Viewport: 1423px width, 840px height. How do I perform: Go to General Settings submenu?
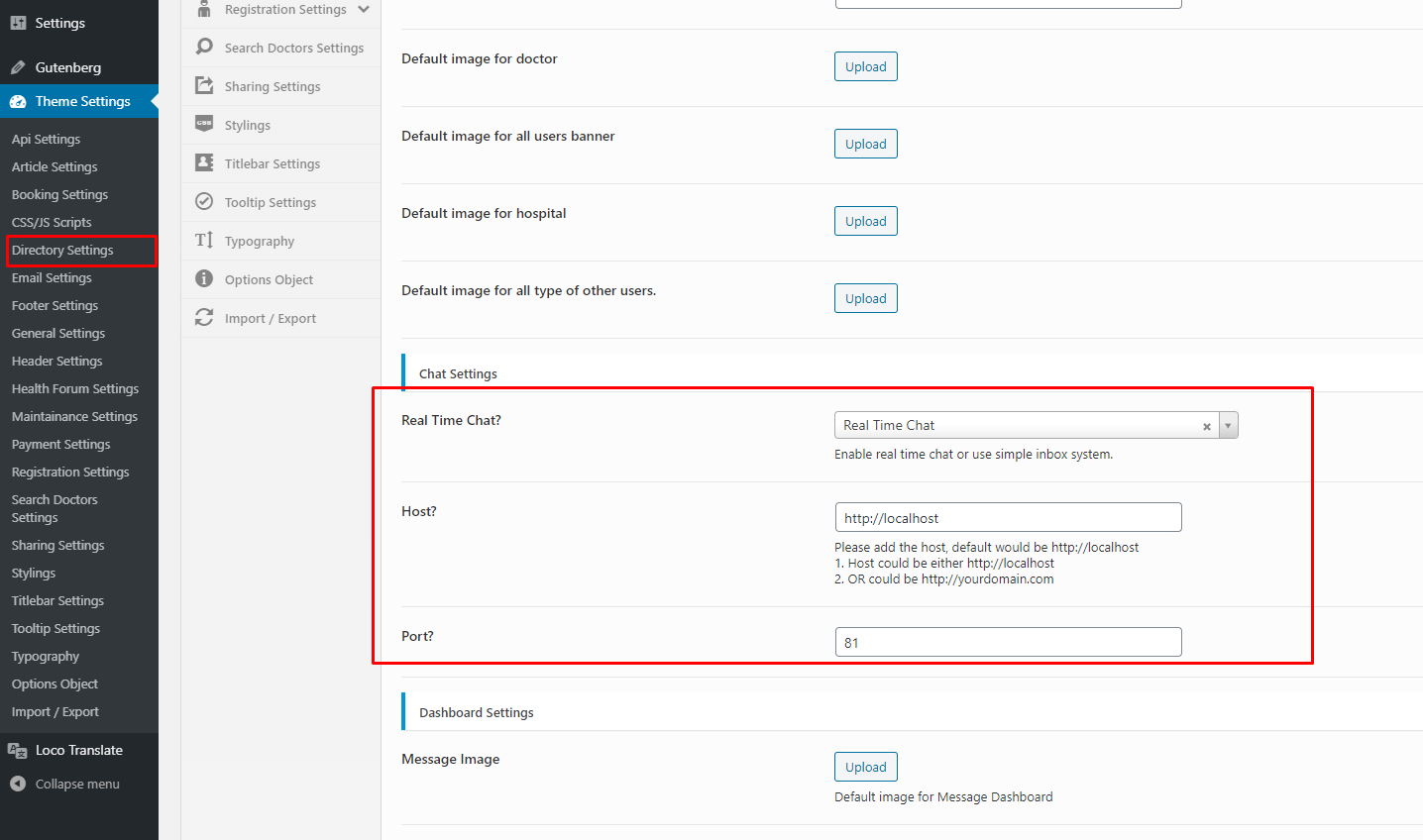coord(58,333)
